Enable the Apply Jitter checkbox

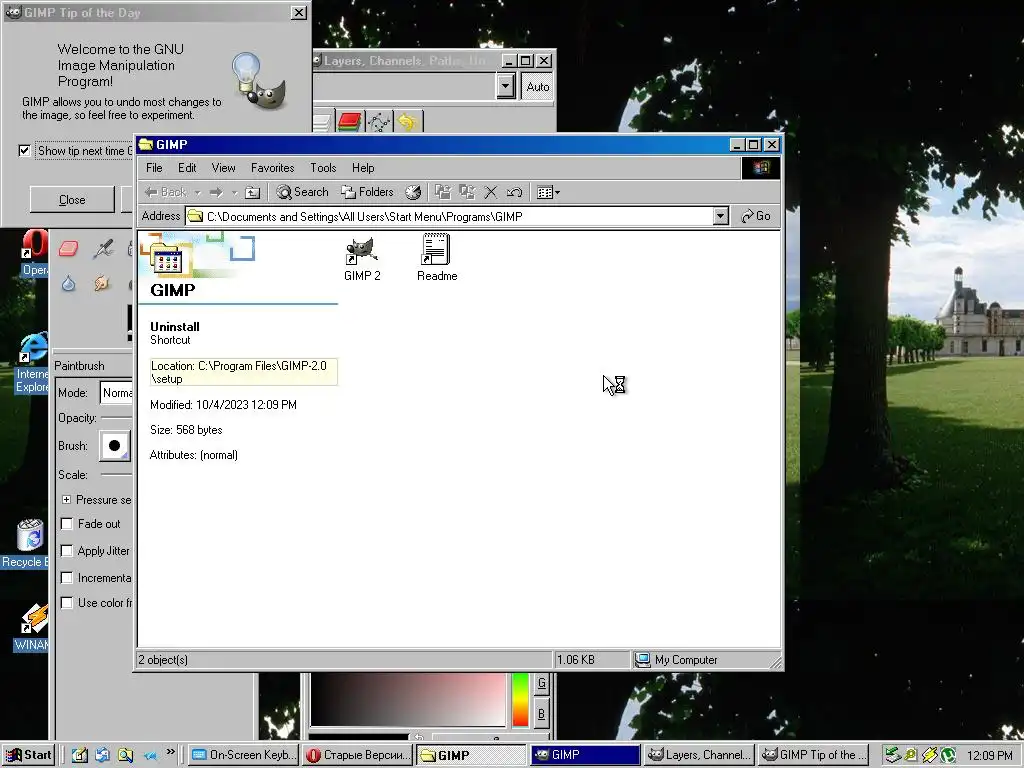67,551
